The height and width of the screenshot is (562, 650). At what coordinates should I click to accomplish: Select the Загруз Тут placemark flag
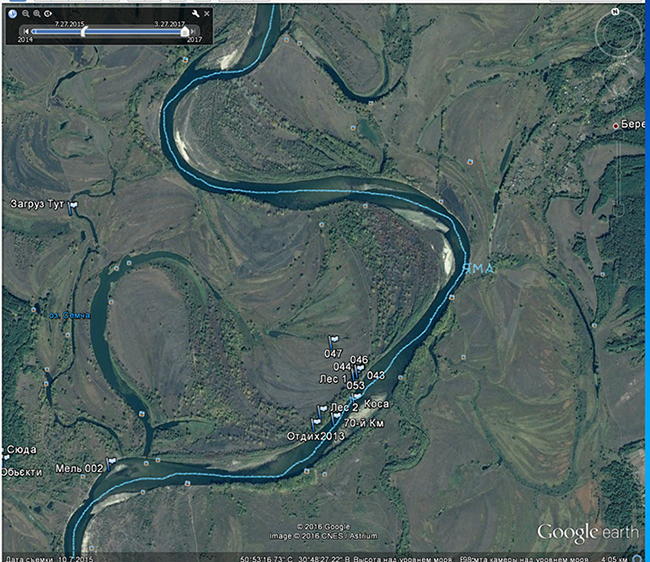coord(73,208)
